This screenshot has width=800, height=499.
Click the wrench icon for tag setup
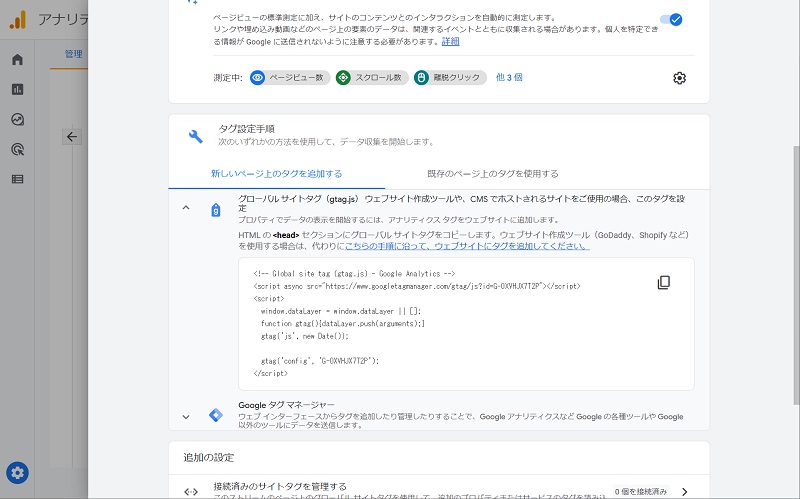point(195,136)
